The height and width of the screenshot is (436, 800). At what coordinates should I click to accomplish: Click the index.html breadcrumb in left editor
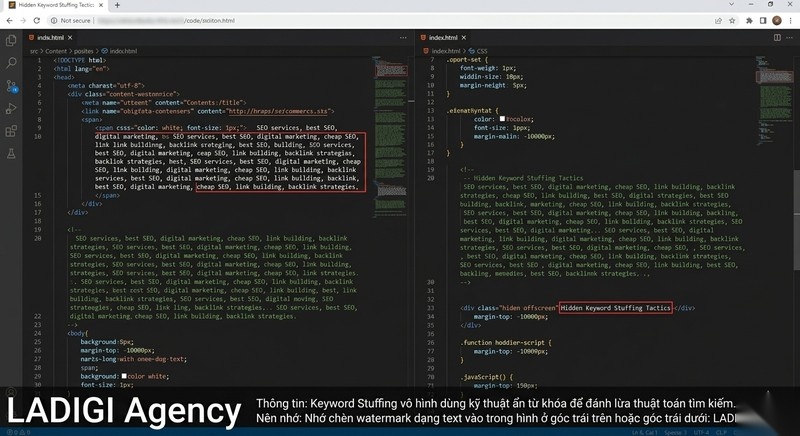point(119,51)
